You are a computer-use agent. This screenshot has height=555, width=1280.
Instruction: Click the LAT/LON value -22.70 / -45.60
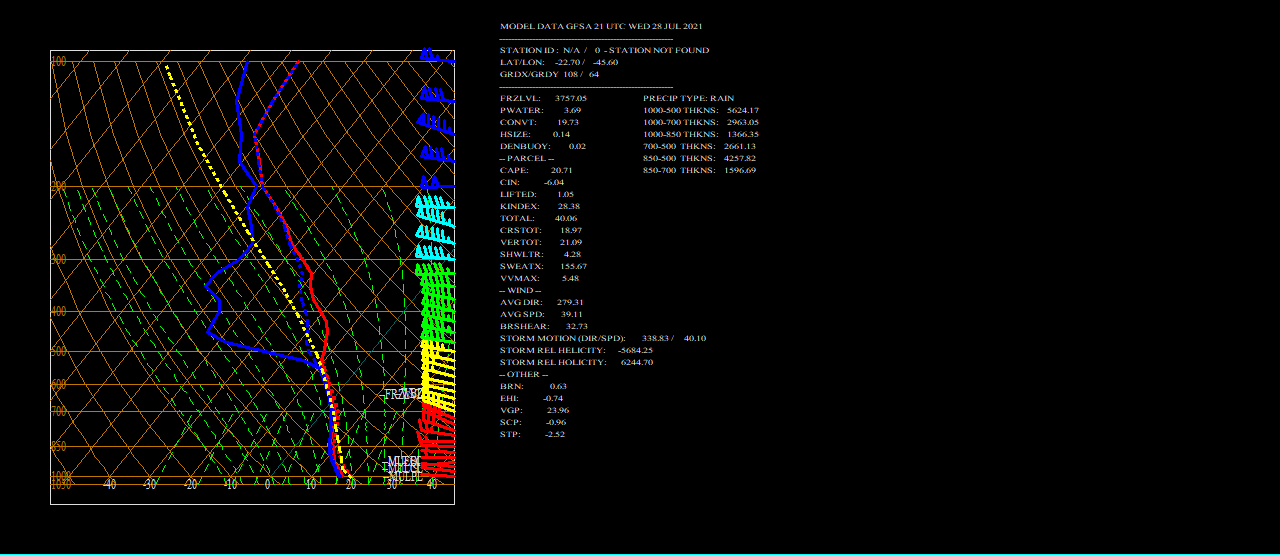pyautogui.click(x=586, y=62)
